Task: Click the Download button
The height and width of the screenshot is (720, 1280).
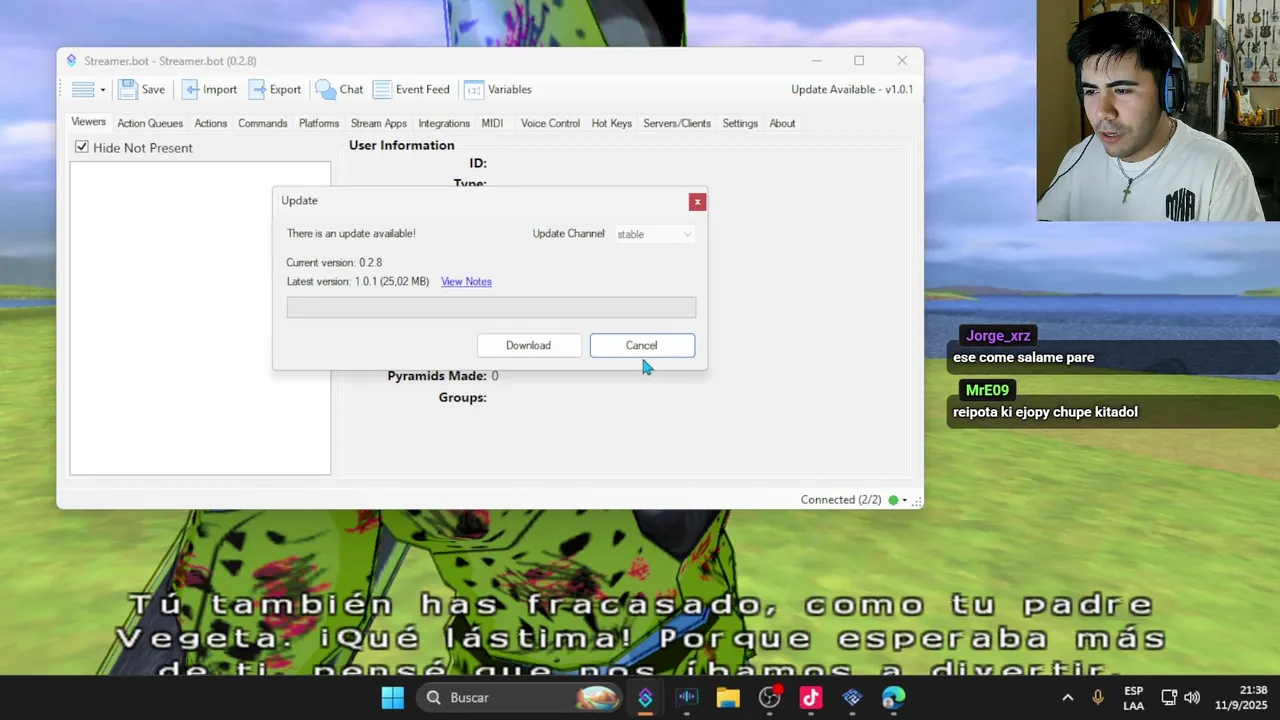Action: coord(528,345)
